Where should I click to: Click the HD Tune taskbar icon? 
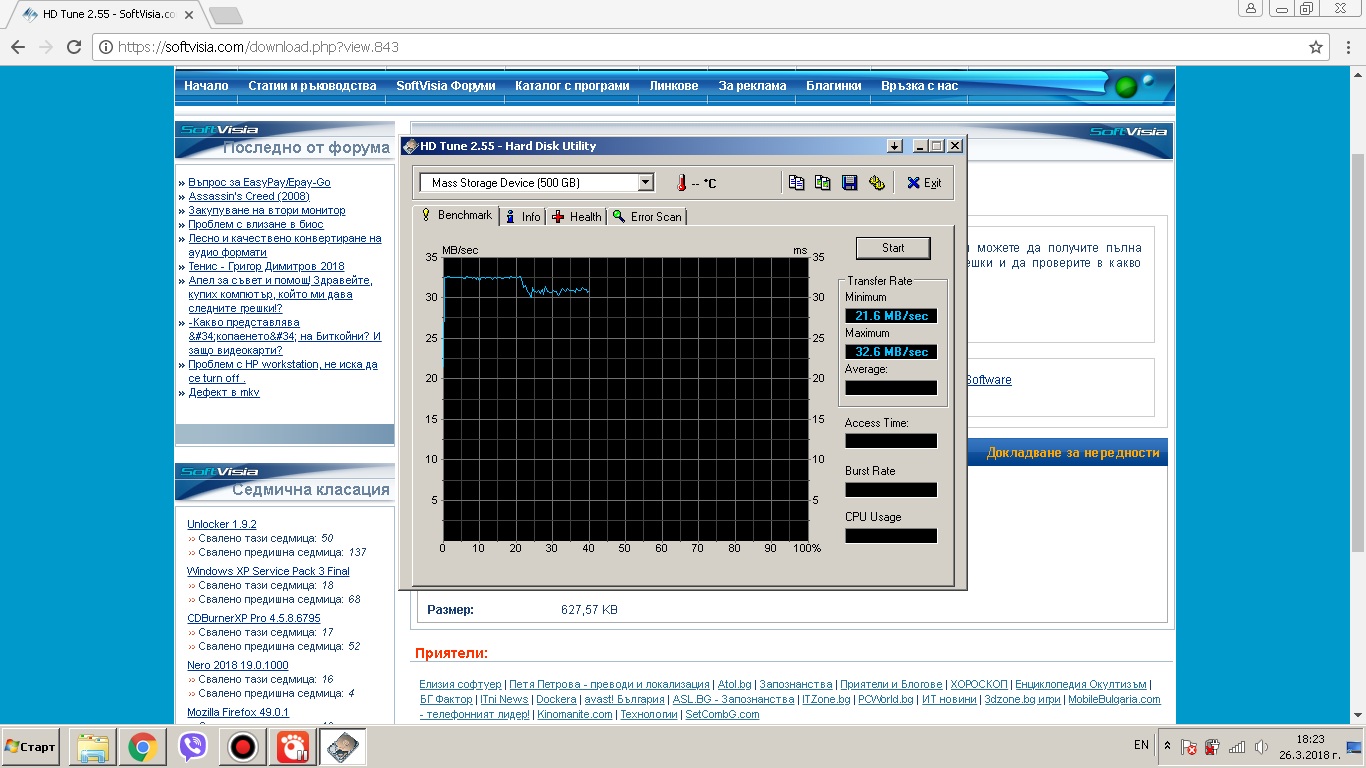click(x=342, y=747)
